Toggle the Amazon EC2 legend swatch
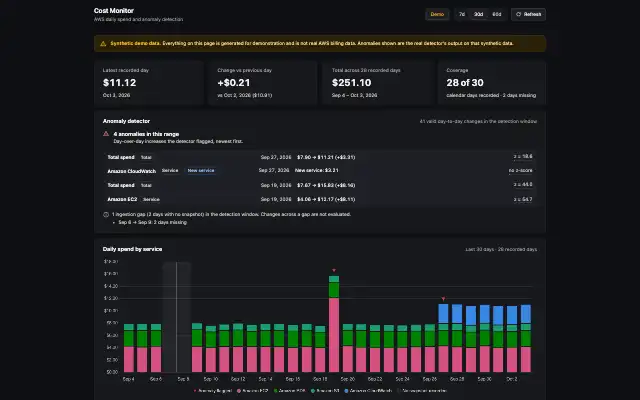640x400 pixels. pos(239,391)
